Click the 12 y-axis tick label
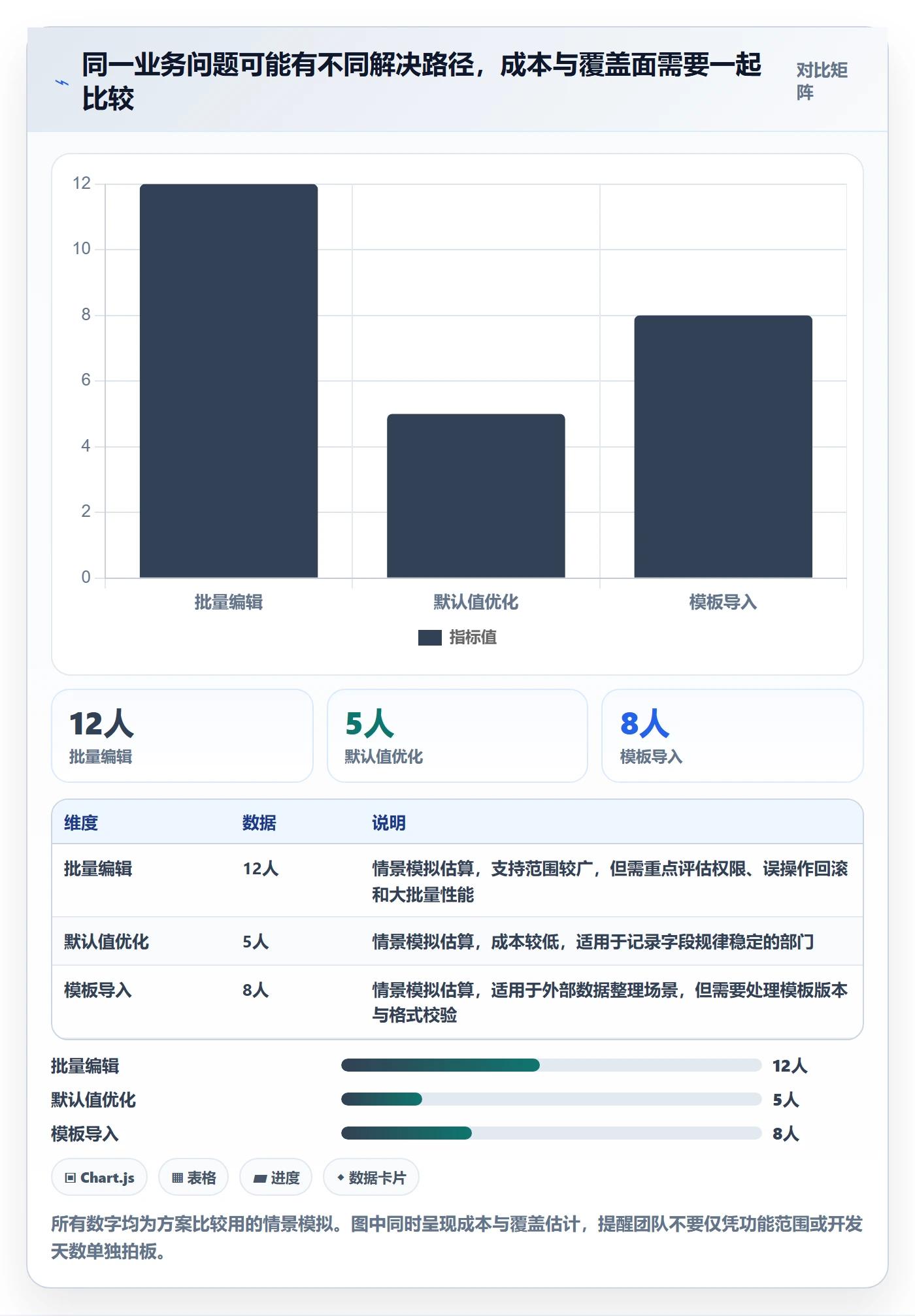 click(82, 184)
